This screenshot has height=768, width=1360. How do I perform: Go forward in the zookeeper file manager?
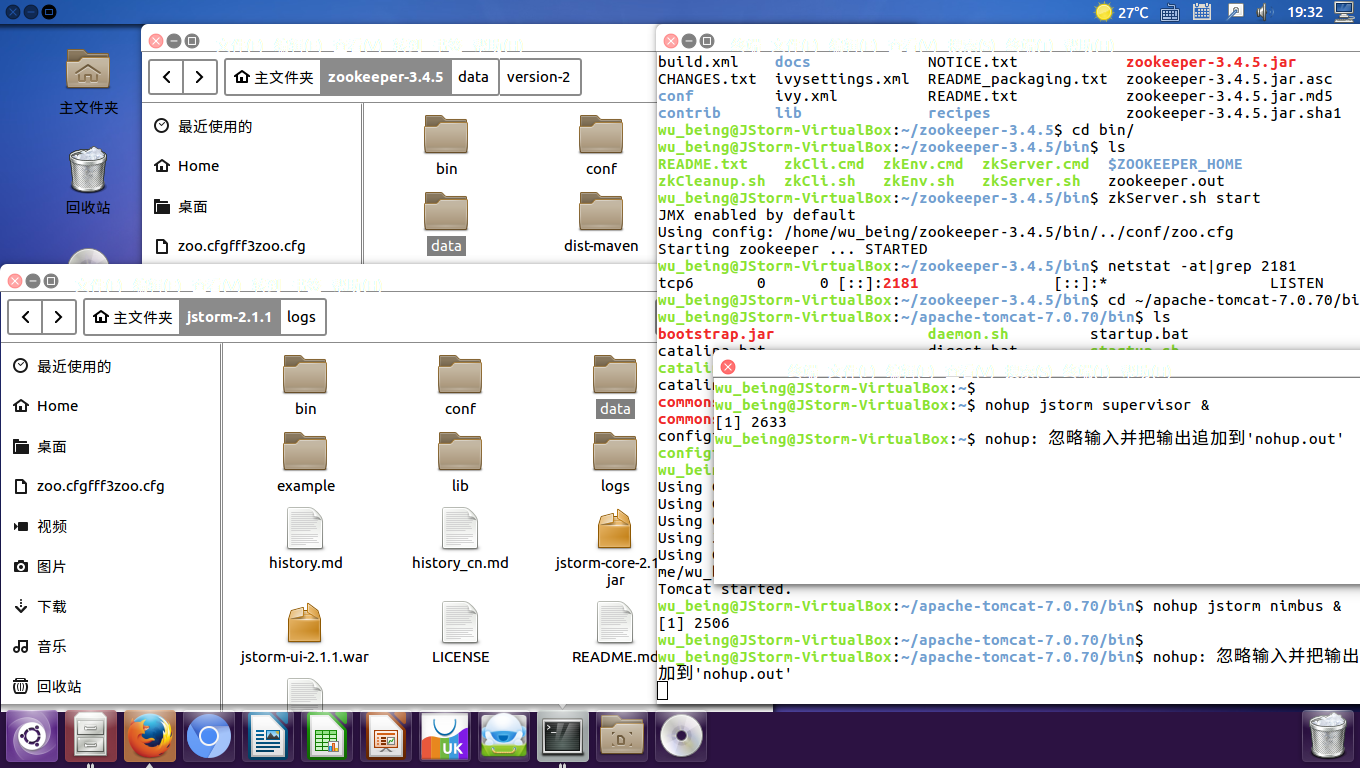tap(200, 77)
